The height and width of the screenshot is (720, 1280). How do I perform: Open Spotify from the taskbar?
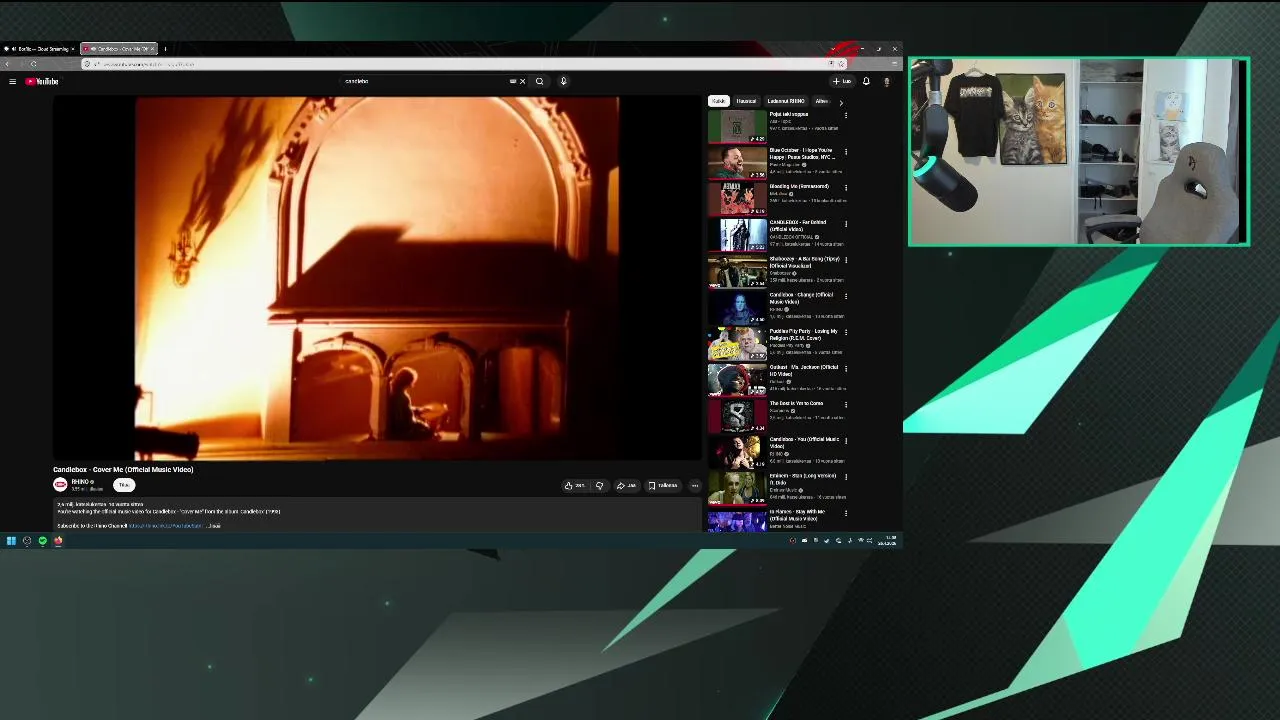pyautogui.click(x=43, y=541)
